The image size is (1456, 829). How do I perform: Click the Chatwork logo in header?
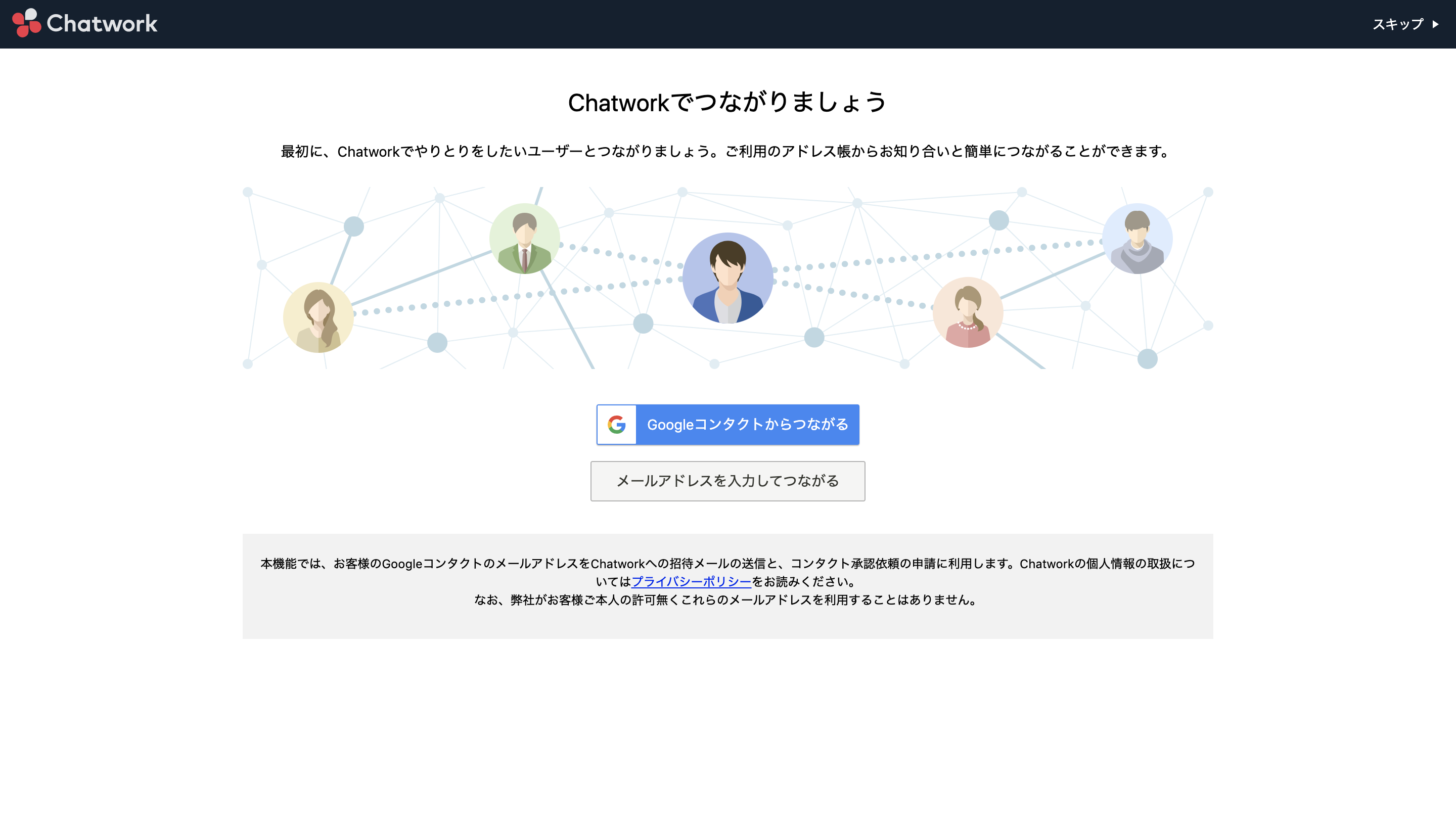click(84, 23)
